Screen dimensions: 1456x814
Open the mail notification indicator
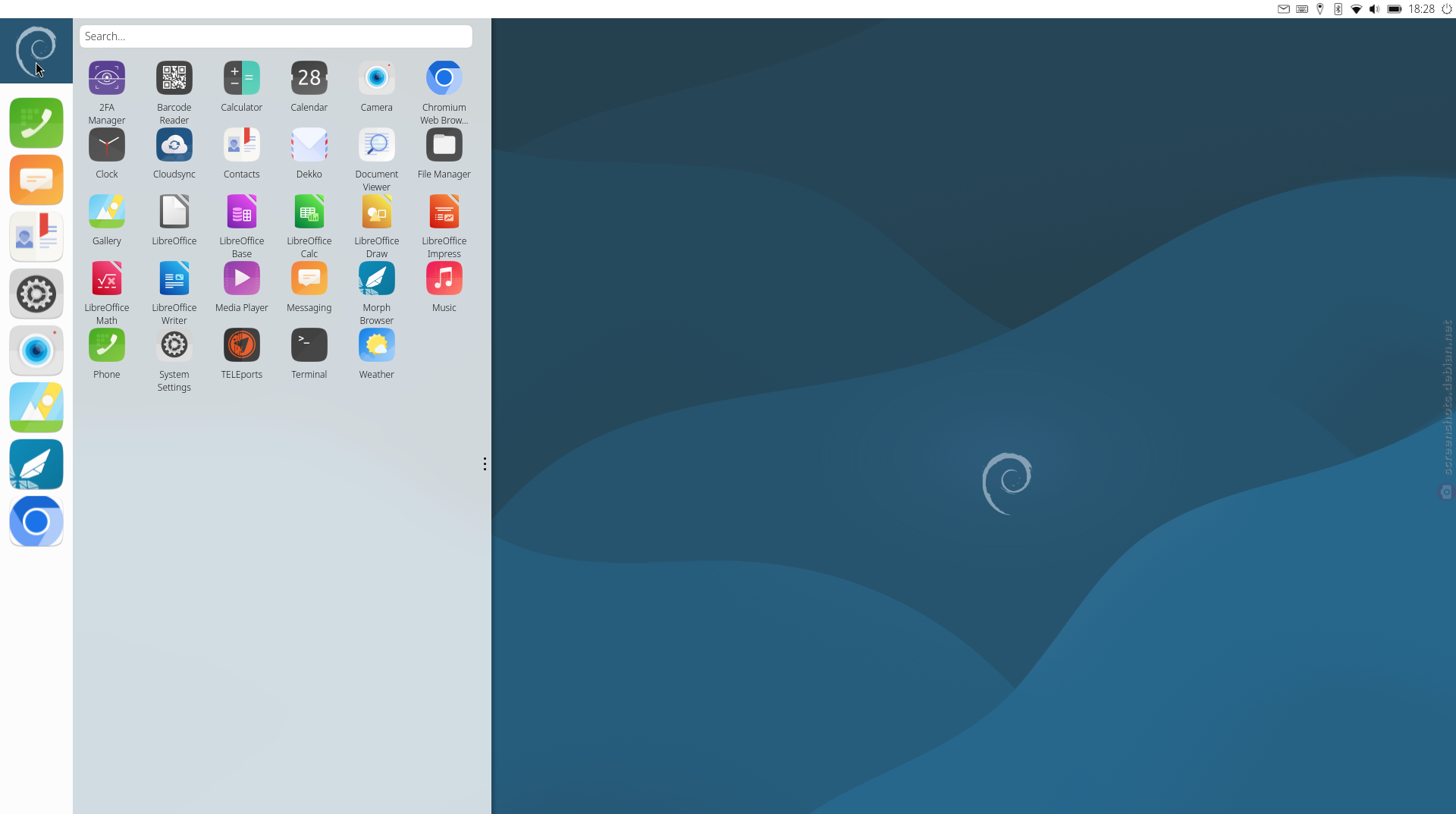tap(1284, 9)
